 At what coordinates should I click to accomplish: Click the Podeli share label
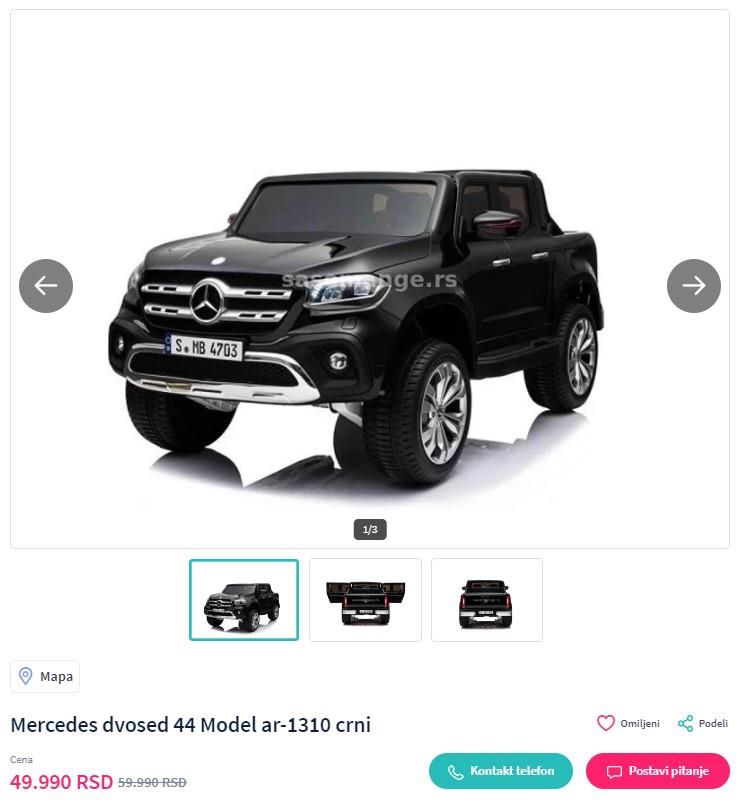tap(713, 723)
